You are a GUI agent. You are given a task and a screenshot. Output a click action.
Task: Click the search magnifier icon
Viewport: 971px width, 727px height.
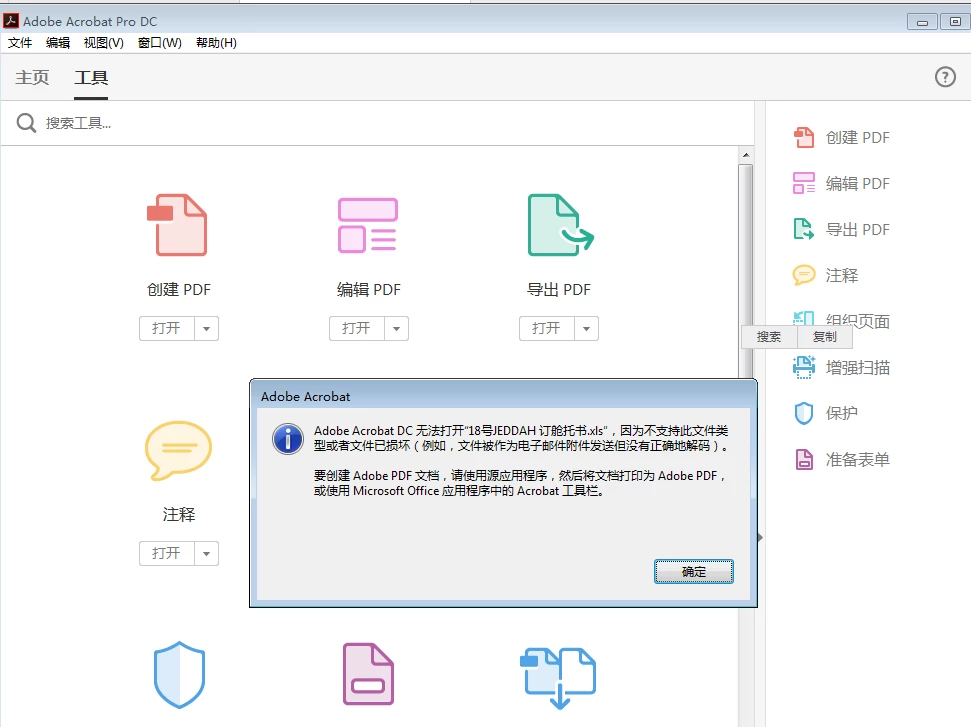coord(26,123)
